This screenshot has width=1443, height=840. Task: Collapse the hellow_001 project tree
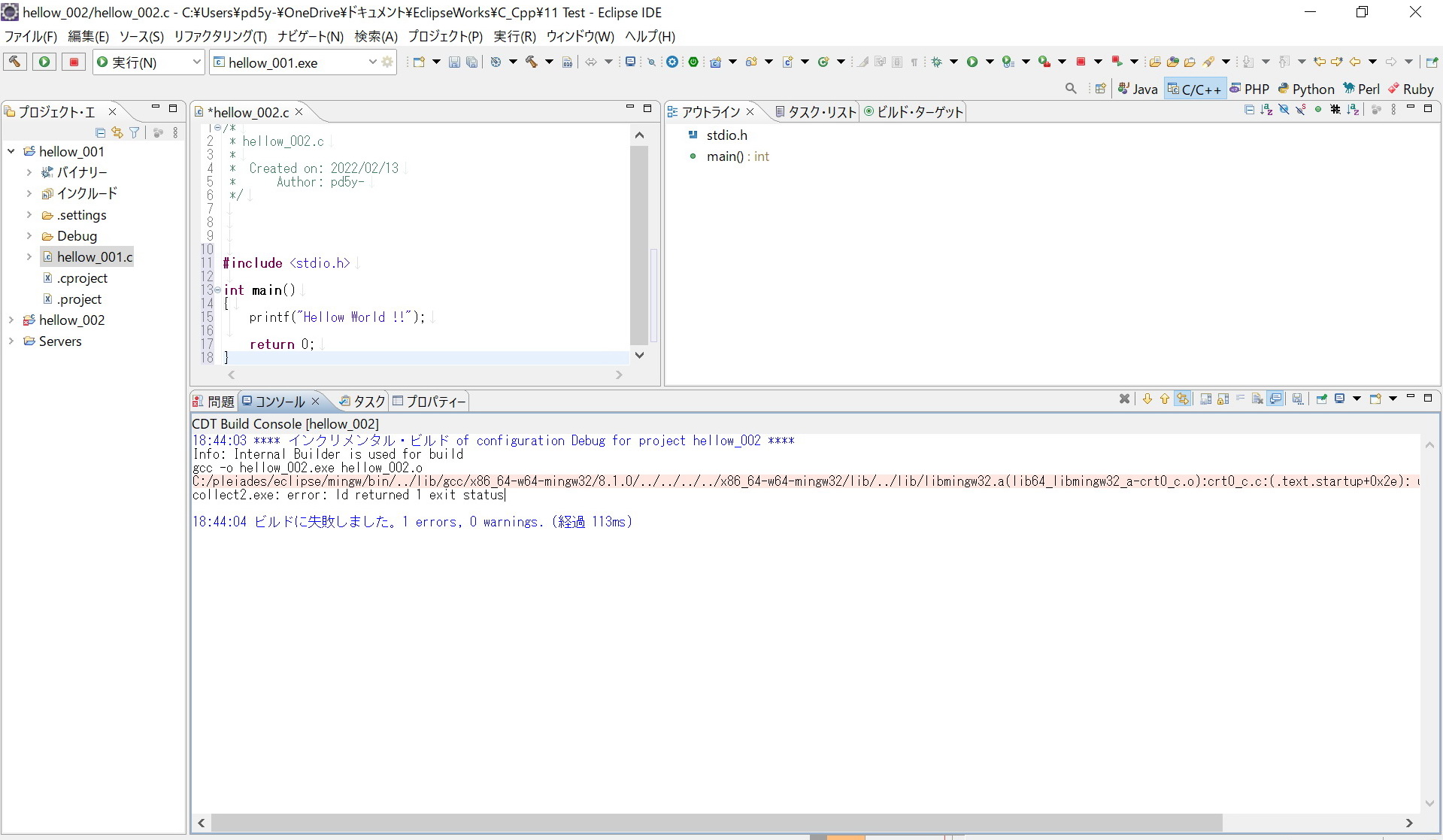click(11, 151)
